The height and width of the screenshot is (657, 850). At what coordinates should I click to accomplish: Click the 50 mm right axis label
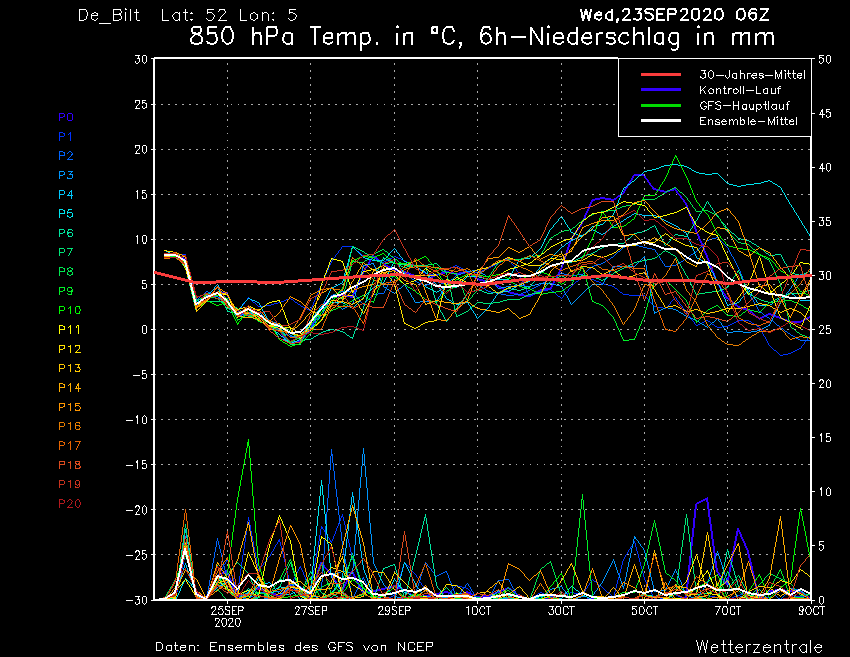[825, 59]
